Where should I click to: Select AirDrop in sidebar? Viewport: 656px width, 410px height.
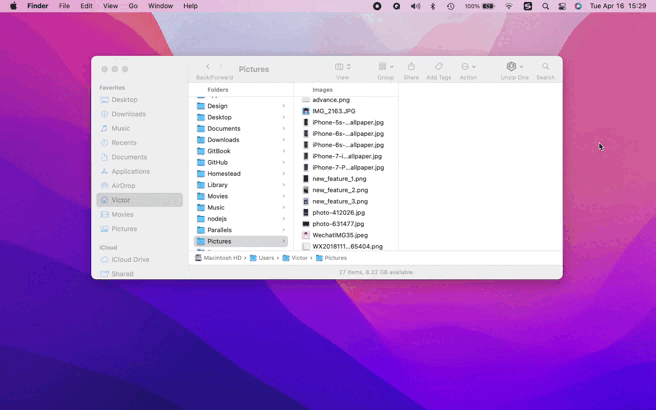[x=139, y=186]
